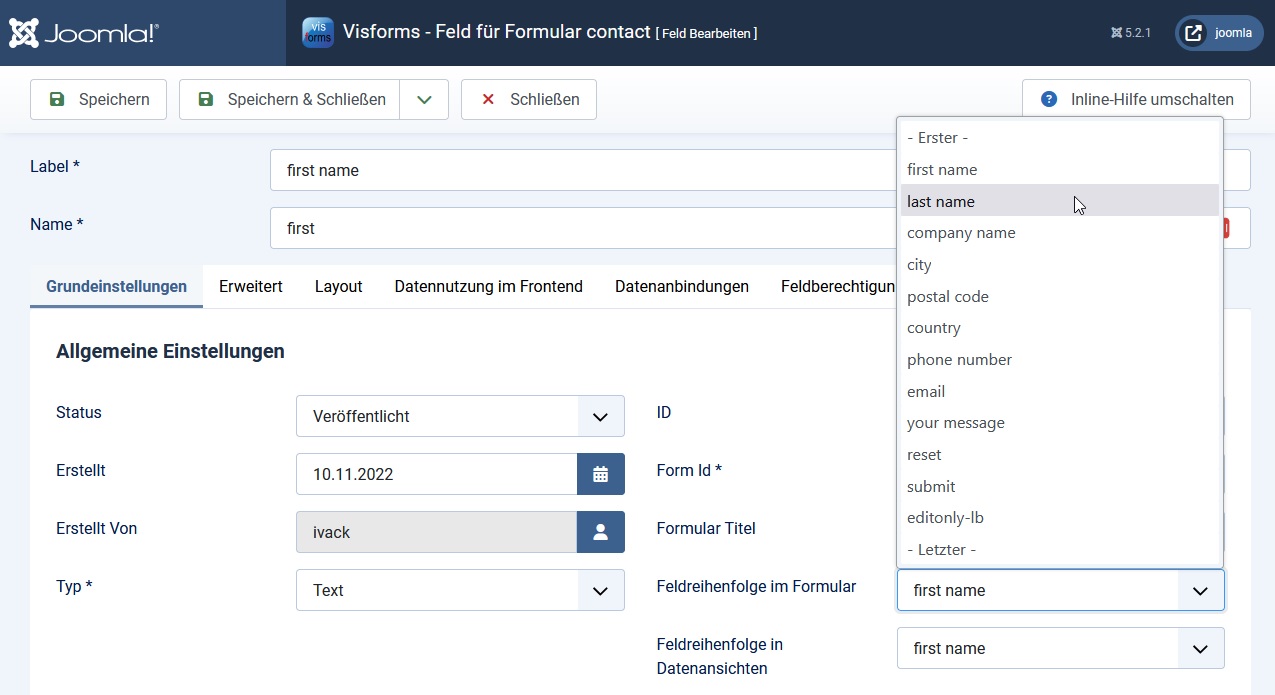Click the Speichern save button
1275x695 pixels.
[x=98, y=99]
